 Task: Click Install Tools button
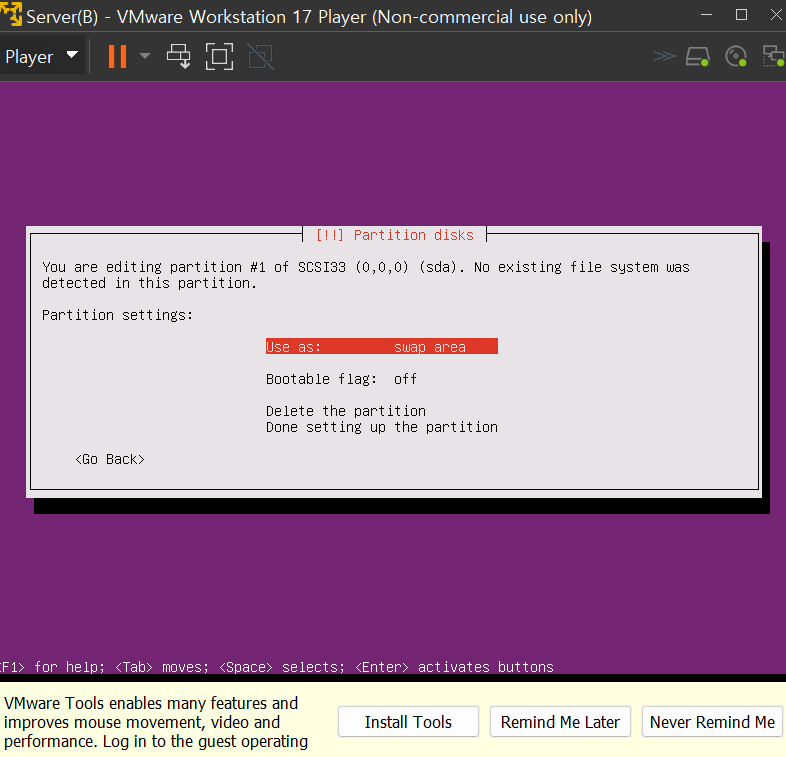coord(408,722)
